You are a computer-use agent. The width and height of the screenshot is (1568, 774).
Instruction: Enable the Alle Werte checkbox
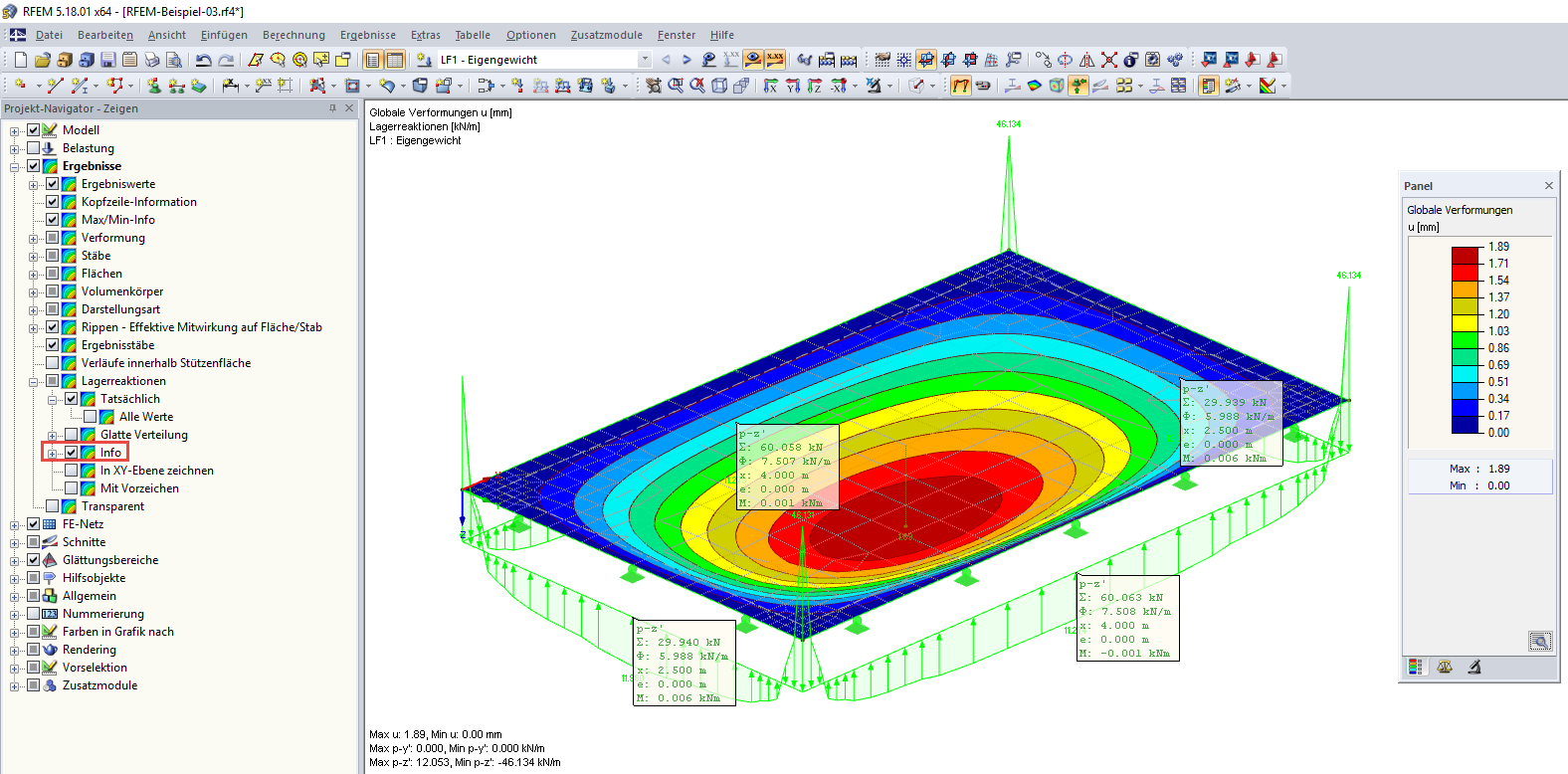pos(90,417)
